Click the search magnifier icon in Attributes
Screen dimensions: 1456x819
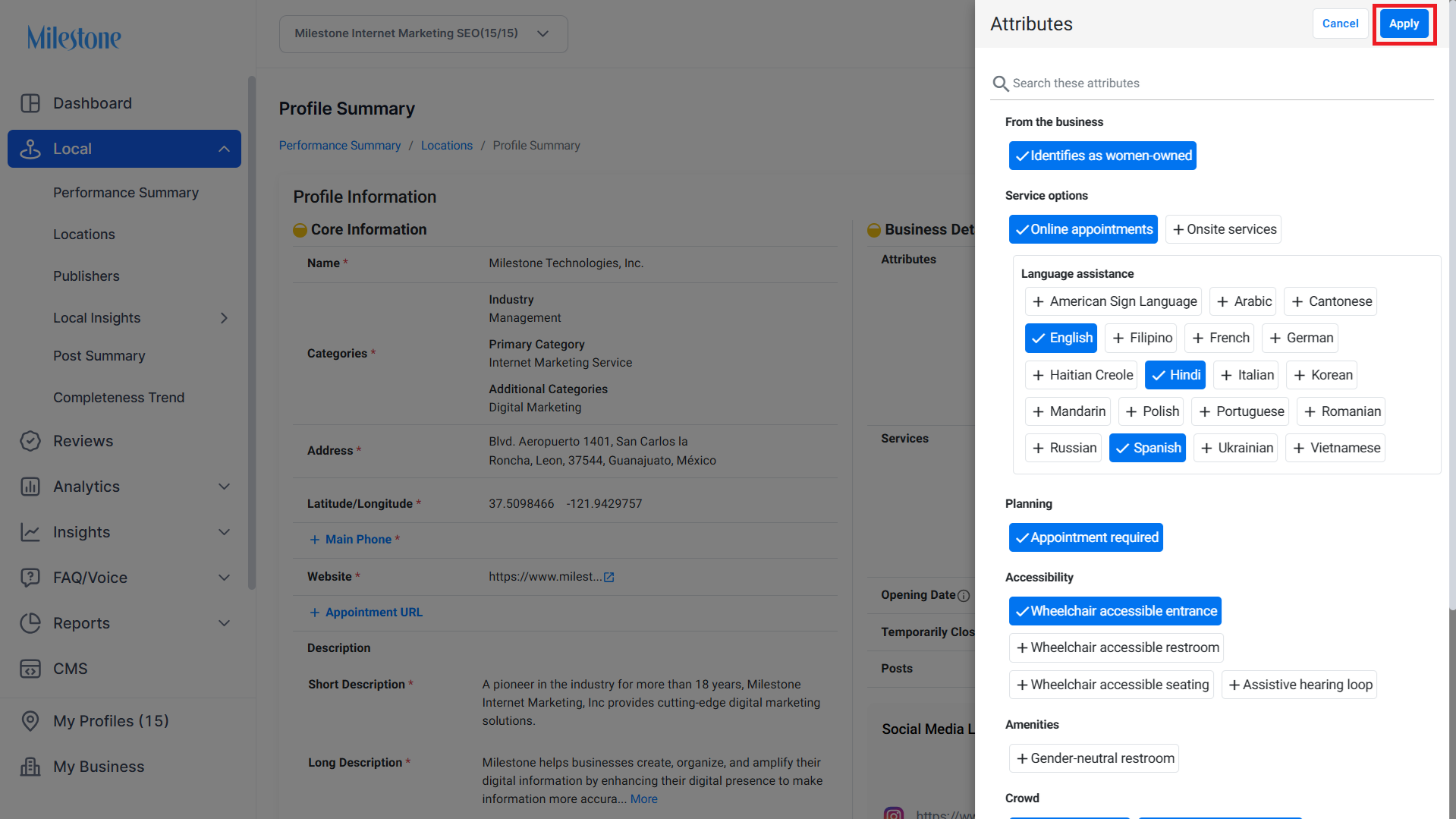(x=1001, y=83)
